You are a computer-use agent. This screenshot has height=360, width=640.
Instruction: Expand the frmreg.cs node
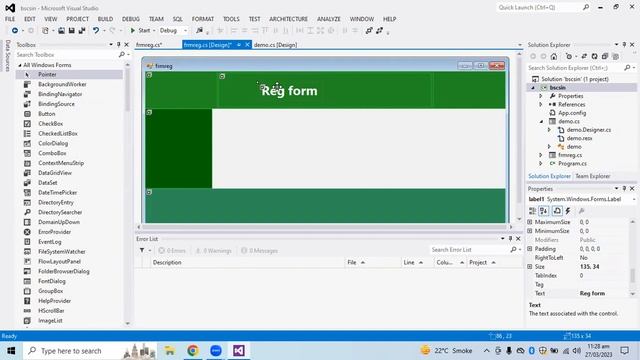point(541,155)
